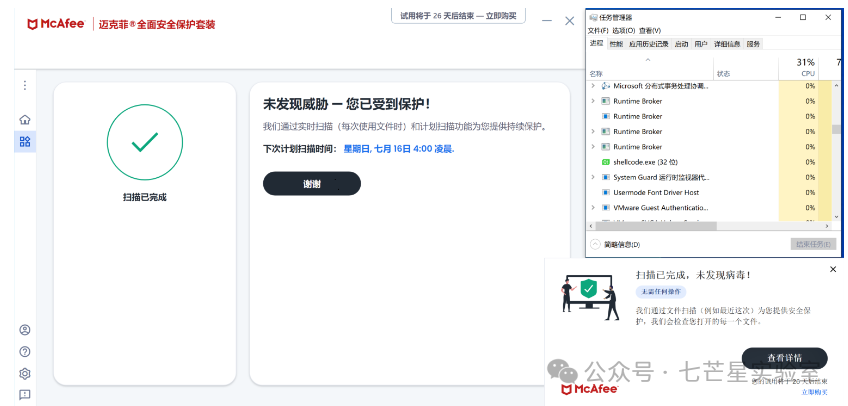Select the System Guard 运行时监视器 row
848x406 pixels.
click(x=709, y=177)
